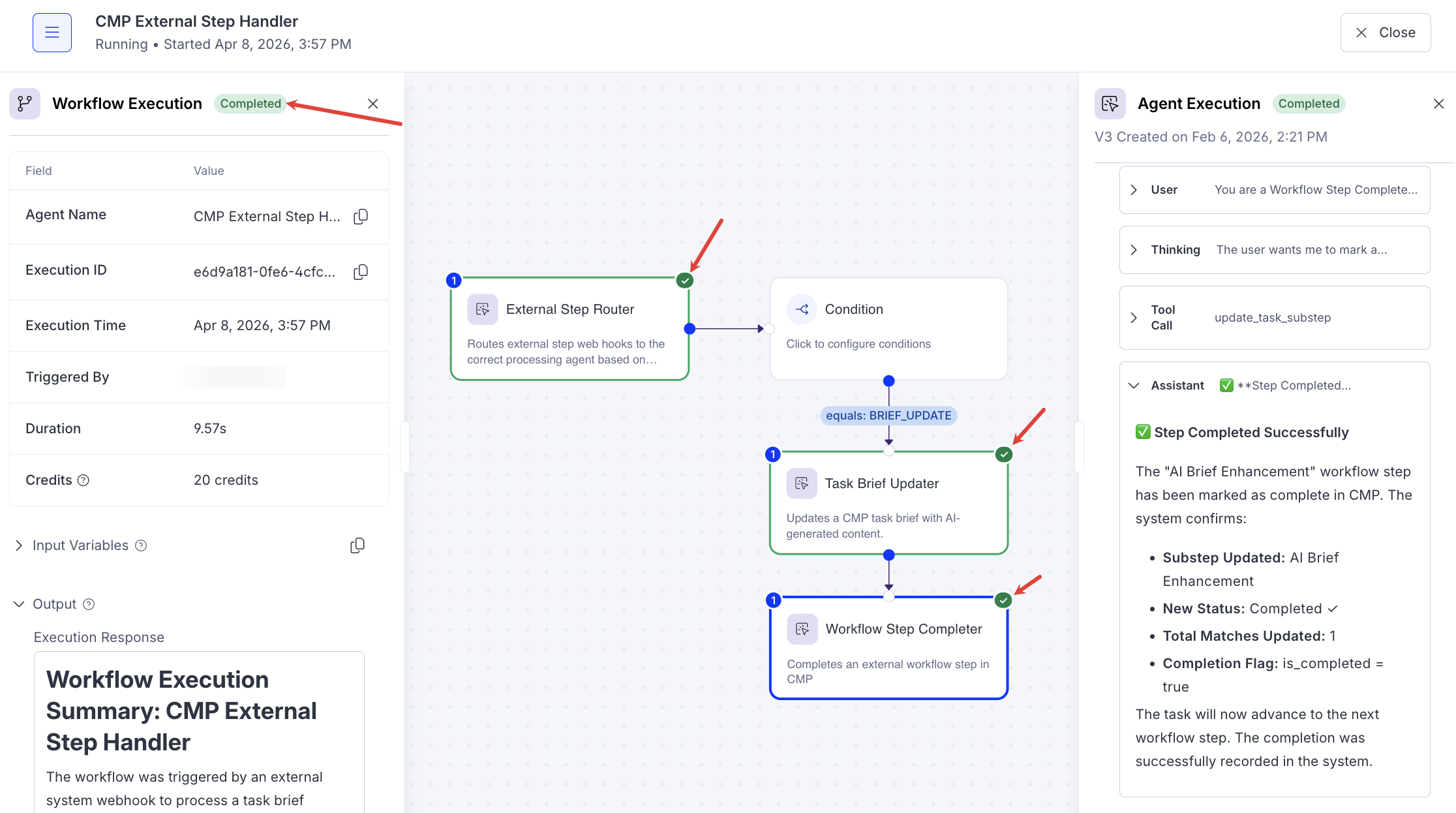Open the hamburger menu button
Image resolution: width=1456 pixels, height=813 pixels.
click(x=52, y=33)
